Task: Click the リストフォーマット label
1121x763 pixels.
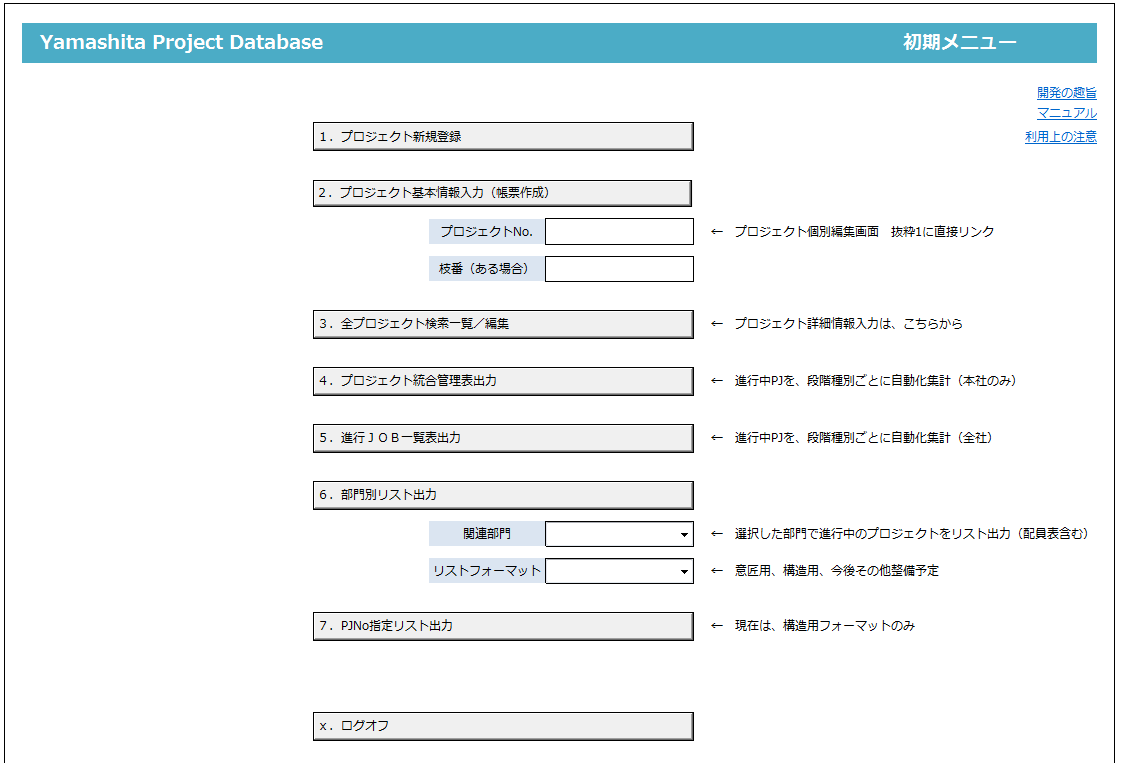Action: pos(486,571)
